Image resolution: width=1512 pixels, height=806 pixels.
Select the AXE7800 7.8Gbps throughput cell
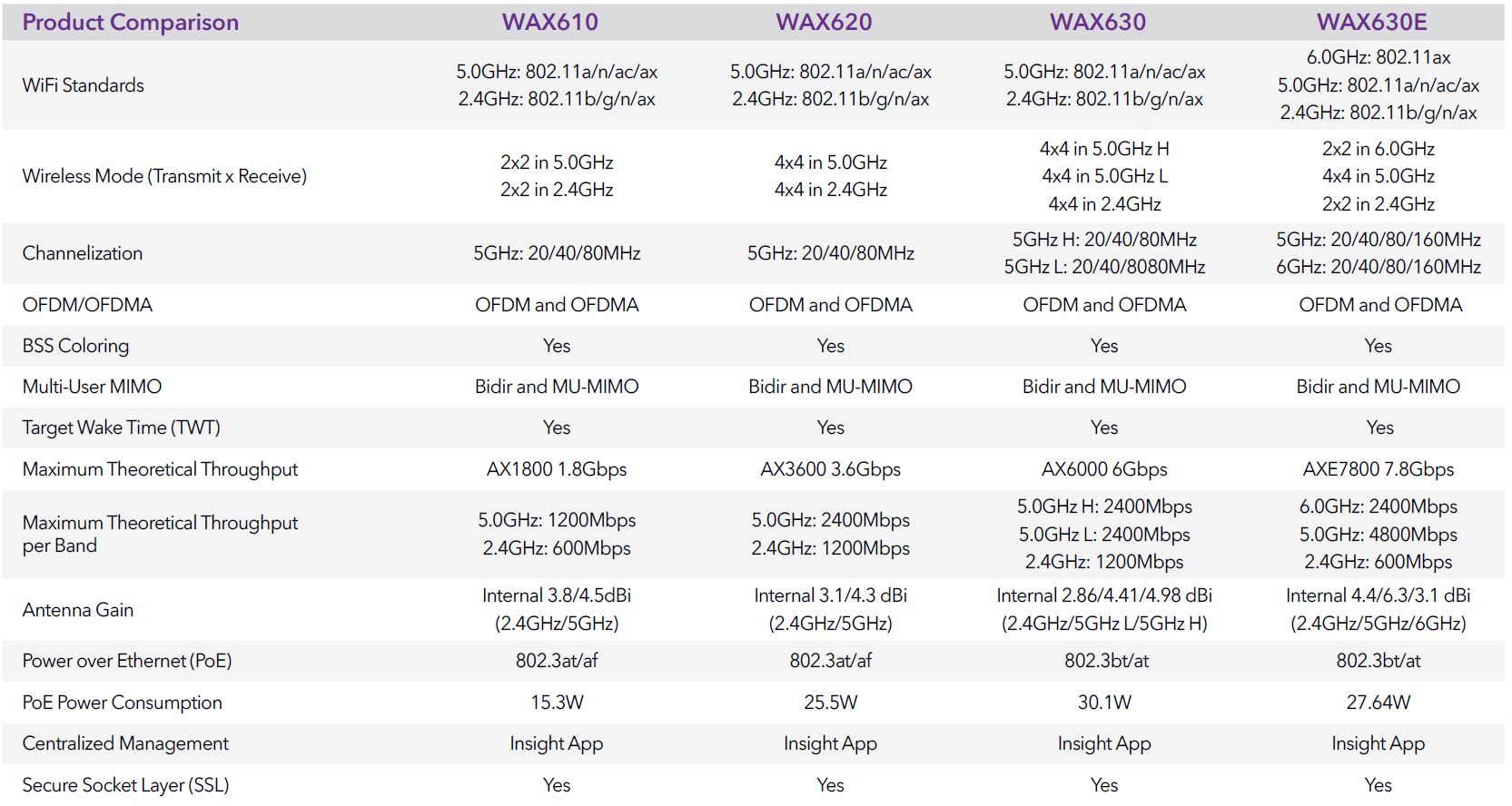pos(1379,469)
